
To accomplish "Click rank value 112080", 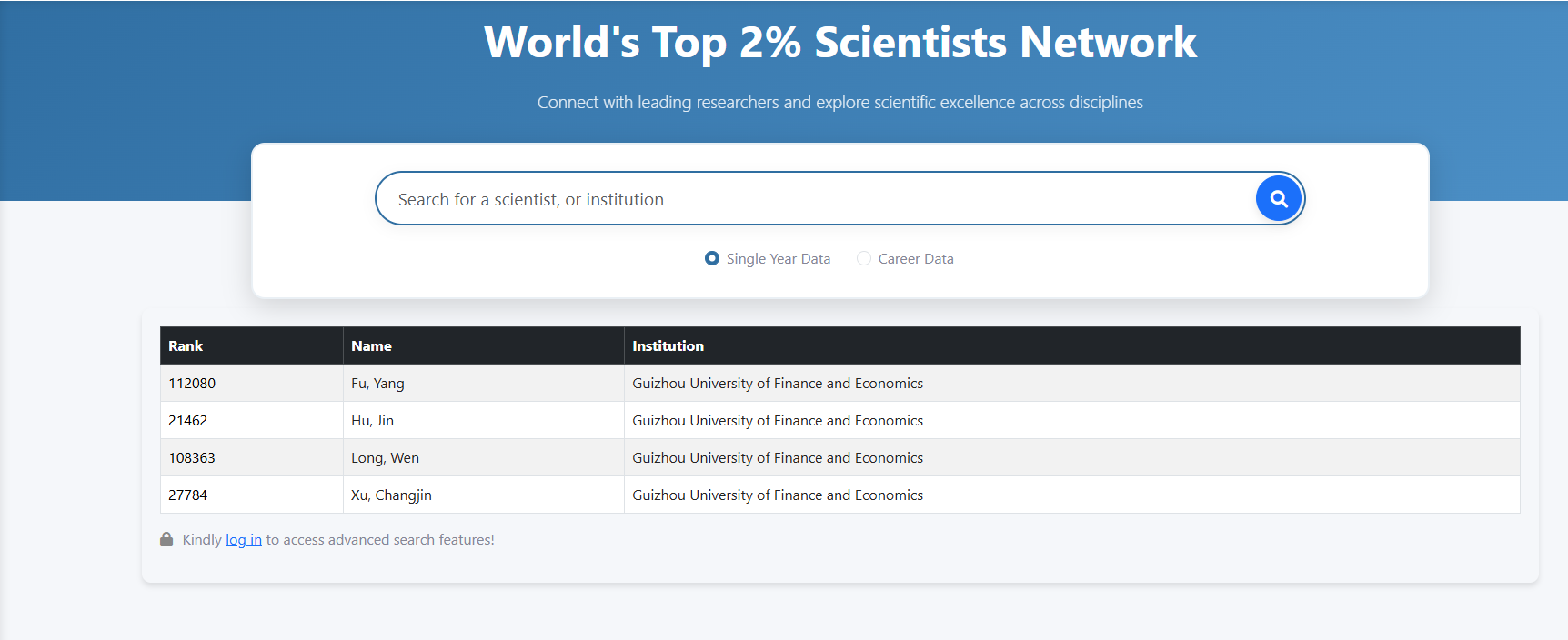I will [192, 384].
